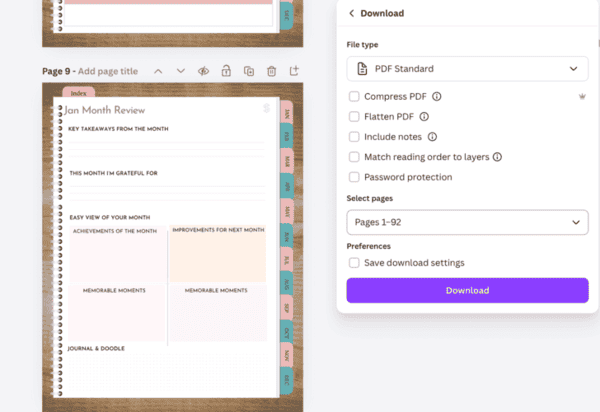Select the MAR side tab

[x=287, y=161]
